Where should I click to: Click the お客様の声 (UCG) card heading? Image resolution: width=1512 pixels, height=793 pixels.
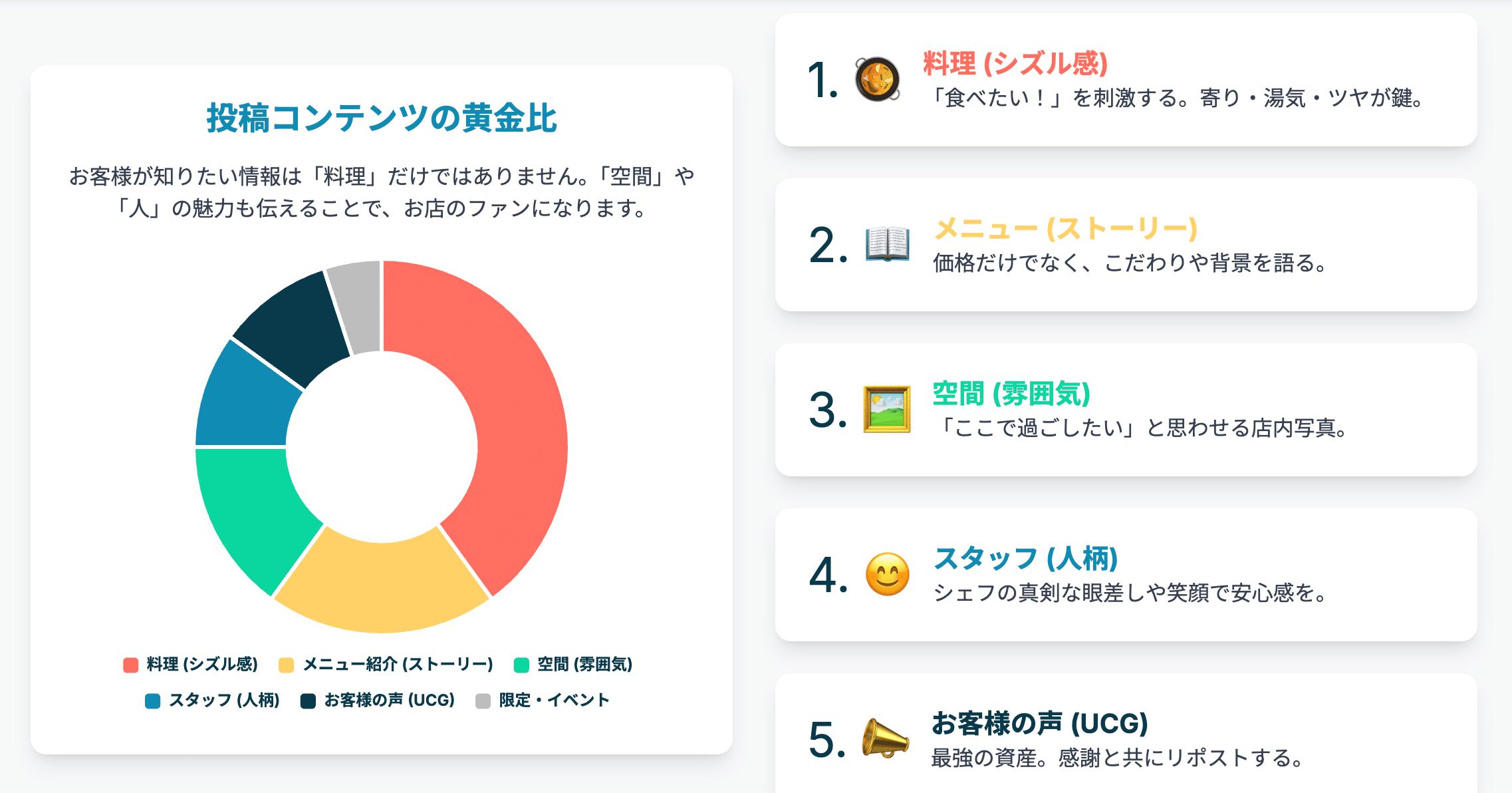[x=1039, y=724]
